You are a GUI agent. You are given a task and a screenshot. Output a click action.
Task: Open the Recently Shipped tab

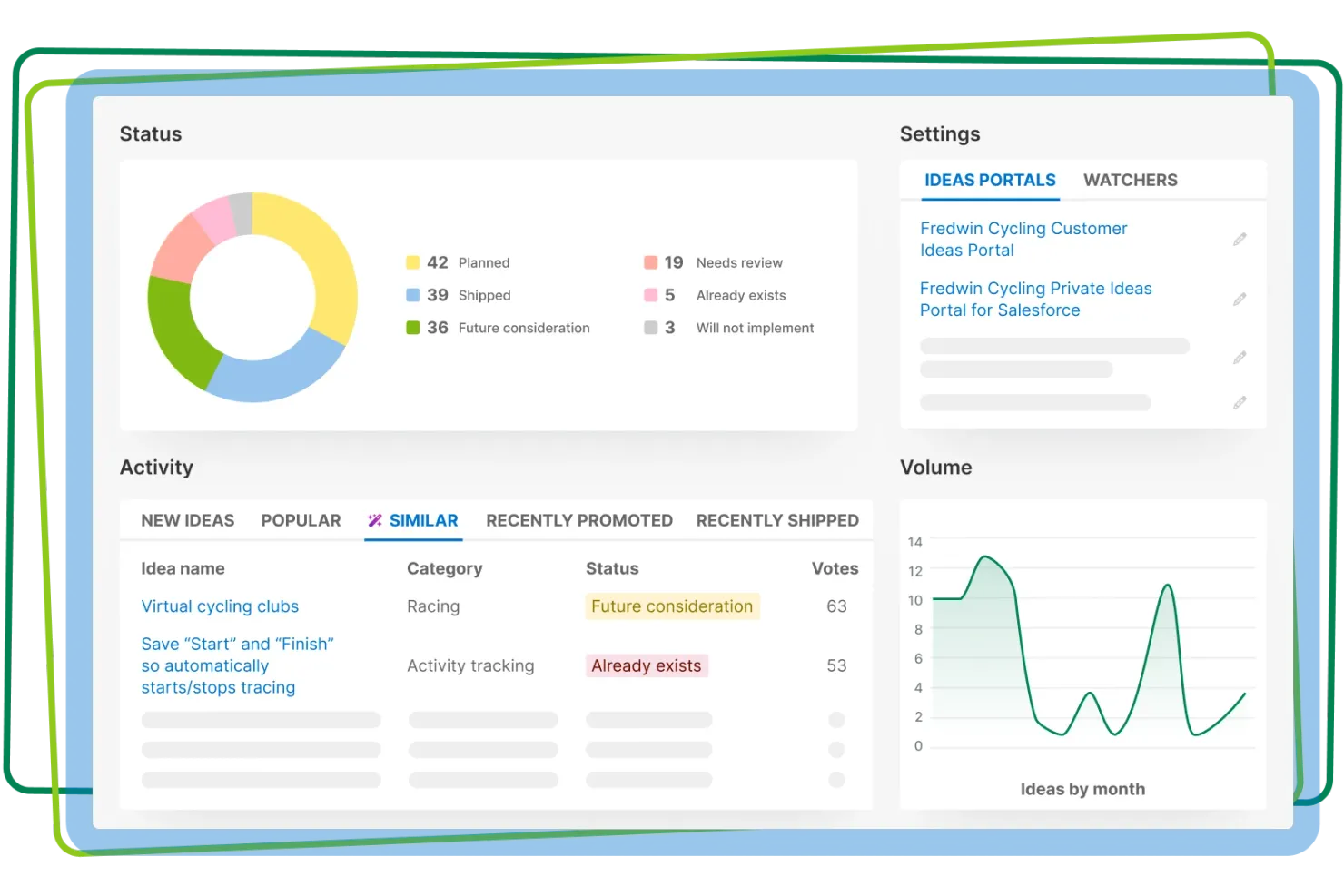[777, 520]
